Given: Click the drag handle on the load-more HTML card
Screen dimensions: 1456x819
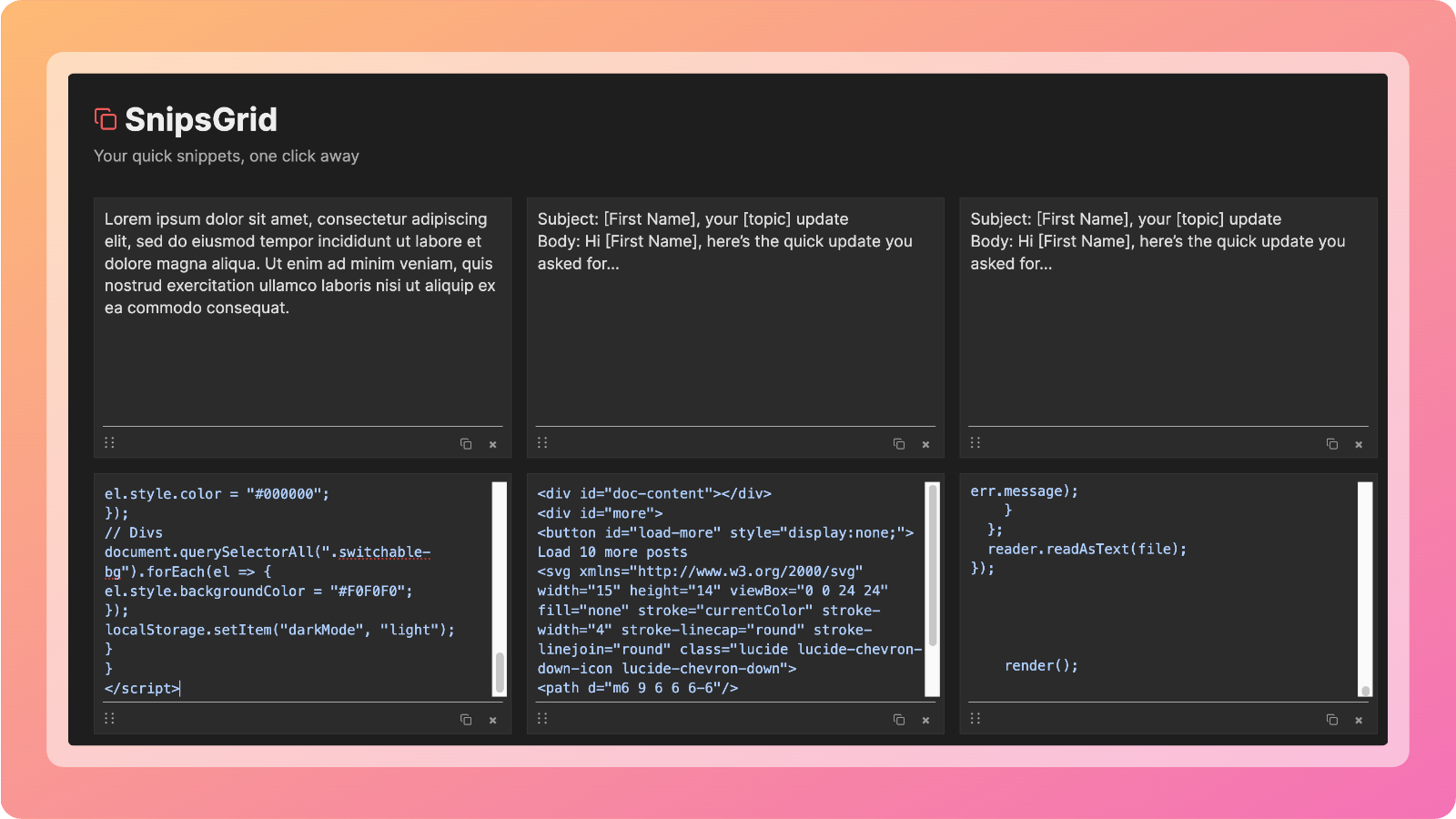Looking at the screenshot, I should pos(542,718).
